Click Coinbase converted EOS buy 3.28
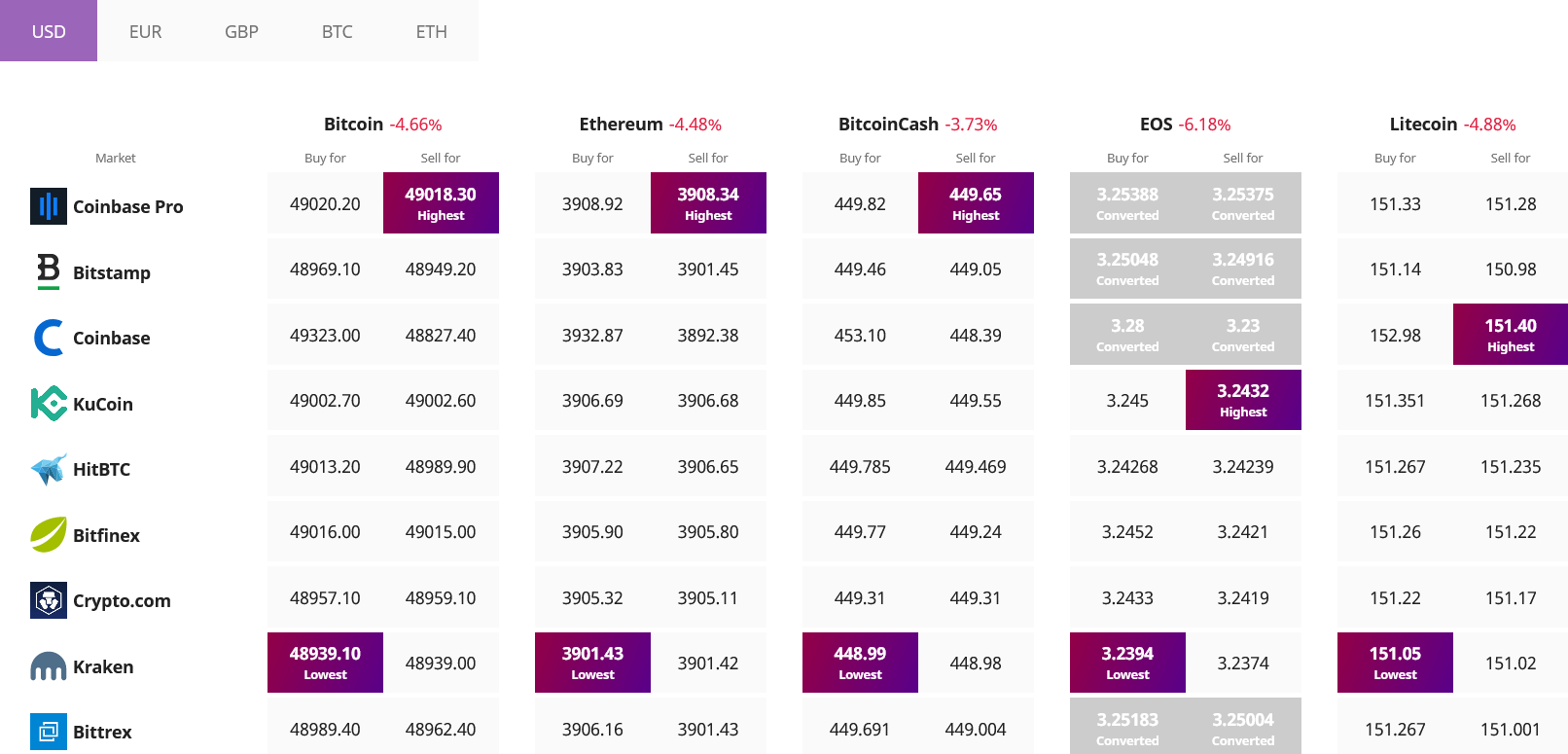The width and height of the screenshot is (1568, 754). [1127, 334]
